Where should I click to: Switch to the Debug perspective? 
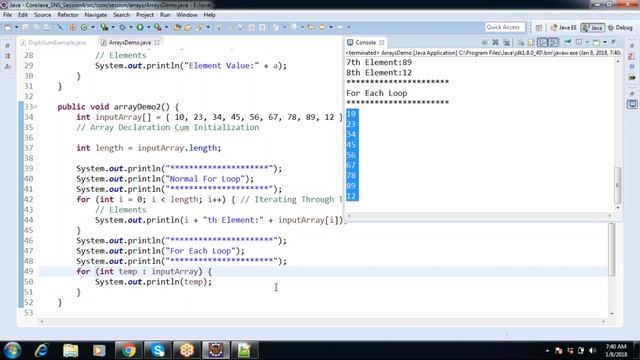620,28
